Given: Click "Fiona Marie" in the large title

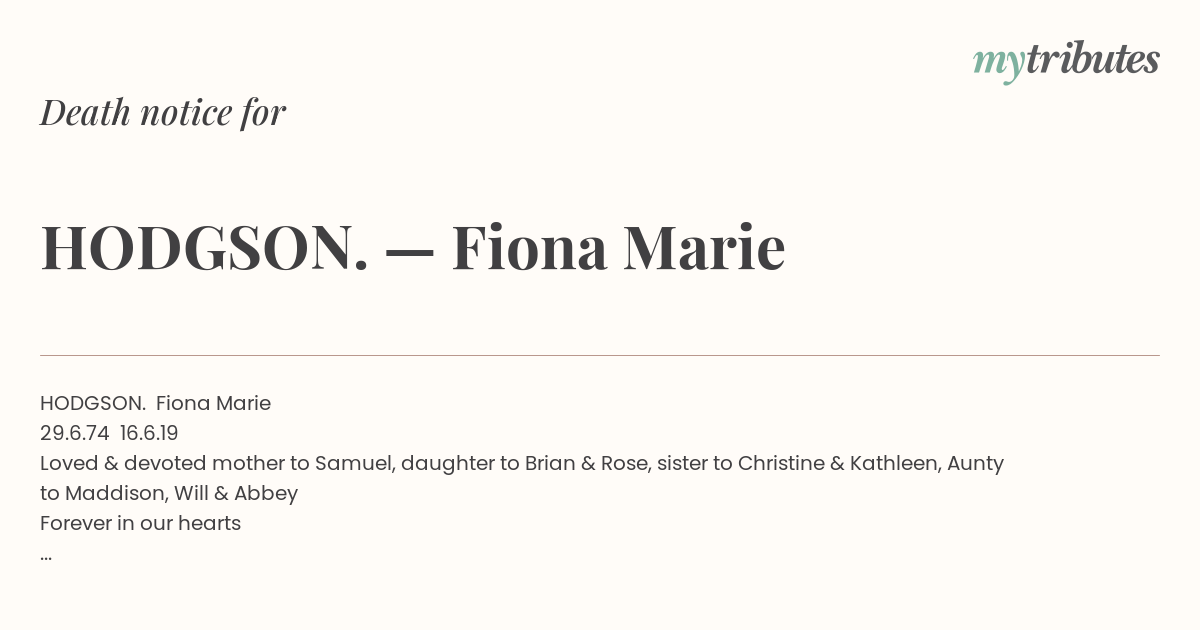Looking at the screenshot, I should [618, 248].
